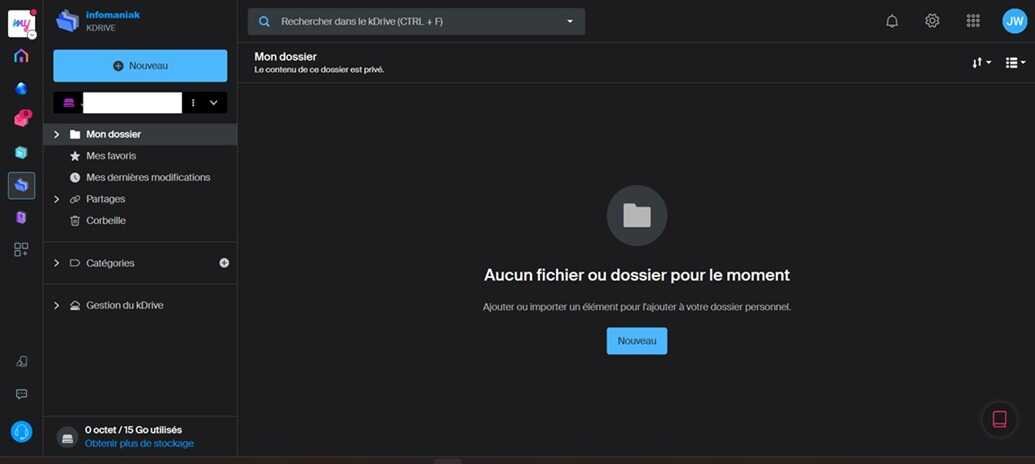Open the red book help icon
Viewport: 1035px width, 464px height.
coord(998,419)
